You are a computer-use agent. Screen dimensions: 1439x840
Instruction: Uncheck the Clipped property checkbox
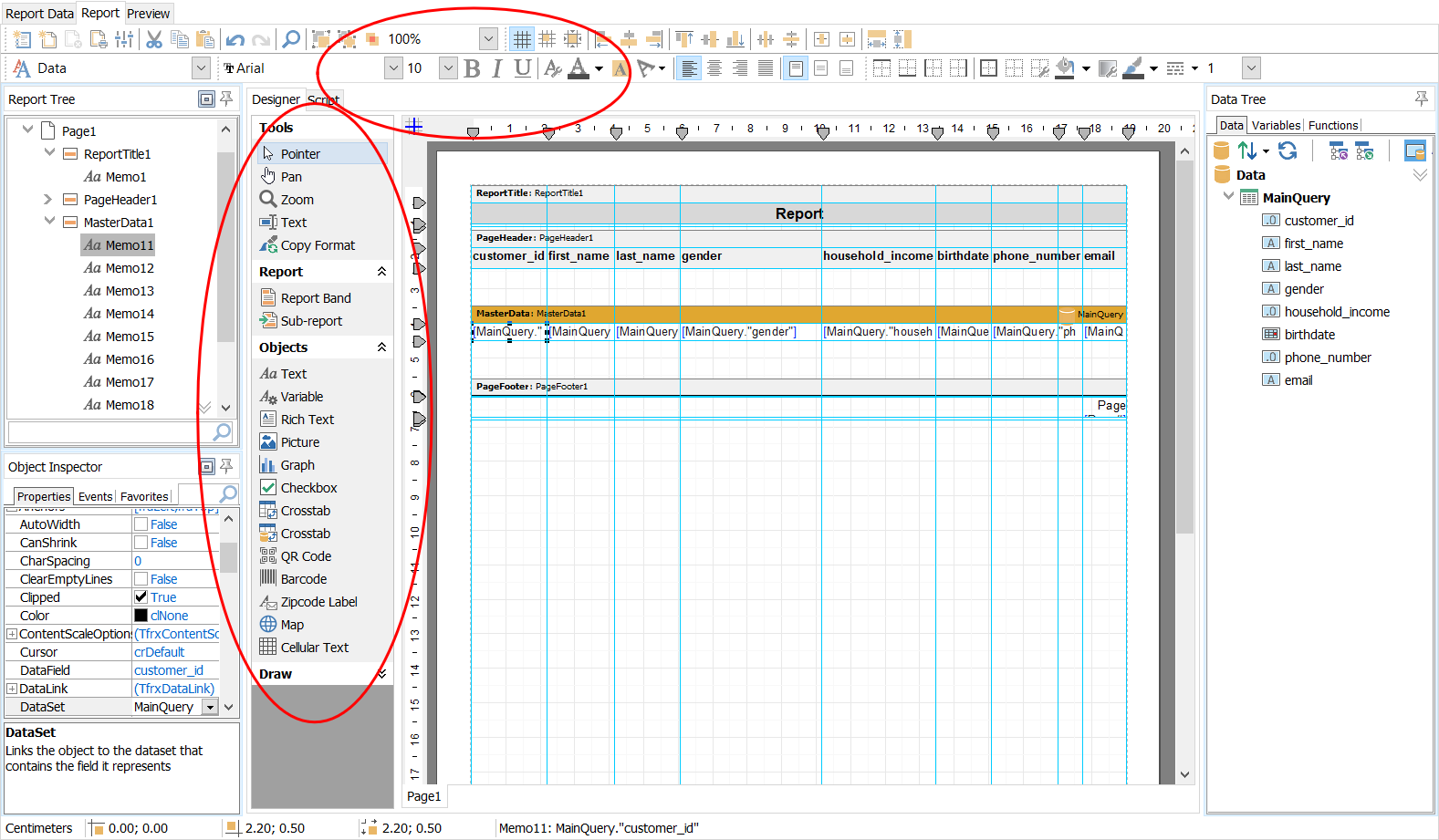click(141, 597)
